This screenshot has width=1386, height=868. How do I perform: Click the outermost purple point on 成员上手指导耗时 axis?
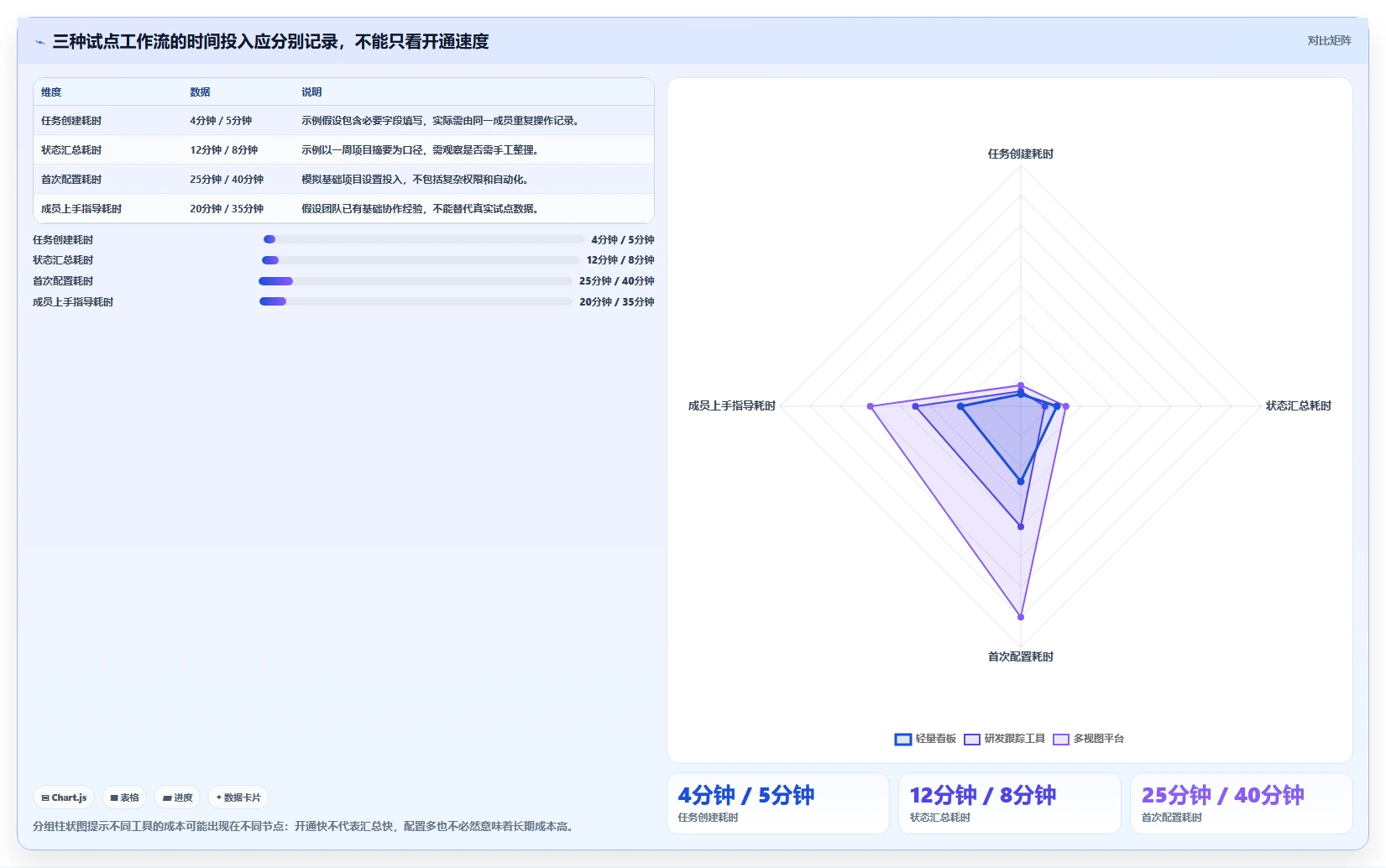click(x=871, y=406)
